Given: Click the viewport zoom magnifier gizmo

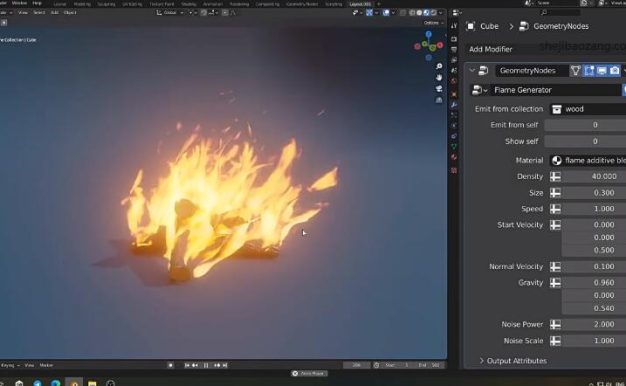Looking at the screenshot, I should tap(439, 66).
